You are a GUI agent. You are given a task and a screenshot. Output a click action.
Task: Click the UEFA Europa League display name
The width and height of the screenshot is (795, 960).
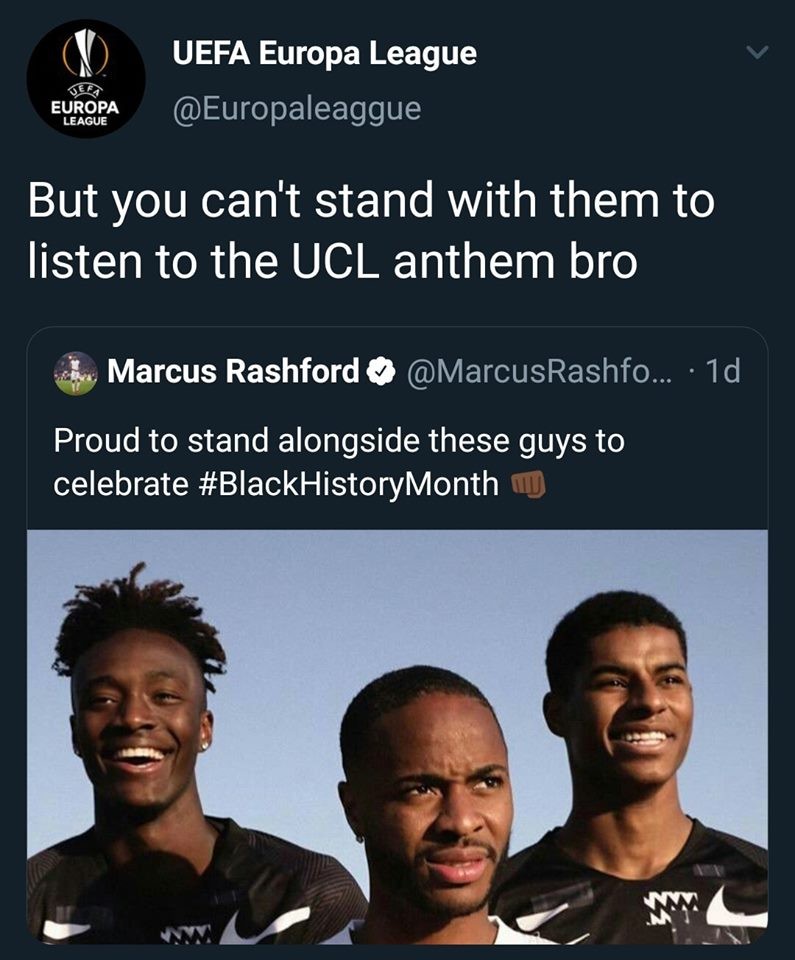(x=324, y=54)
